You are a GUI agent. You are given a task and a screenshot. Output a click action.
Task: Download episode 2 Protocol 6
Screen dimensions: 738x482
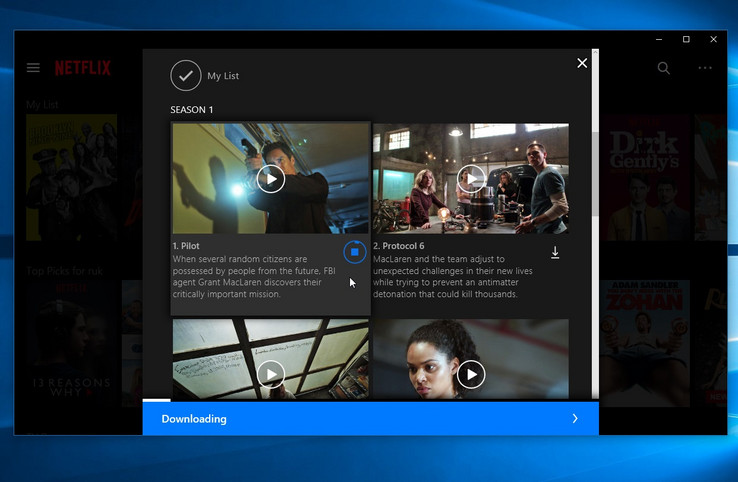tap(555, 252)
